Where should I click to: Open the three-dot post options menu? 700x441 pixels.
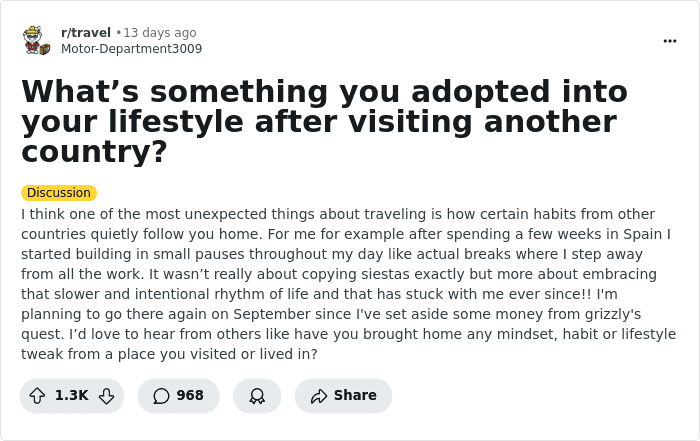click(670, 41)
